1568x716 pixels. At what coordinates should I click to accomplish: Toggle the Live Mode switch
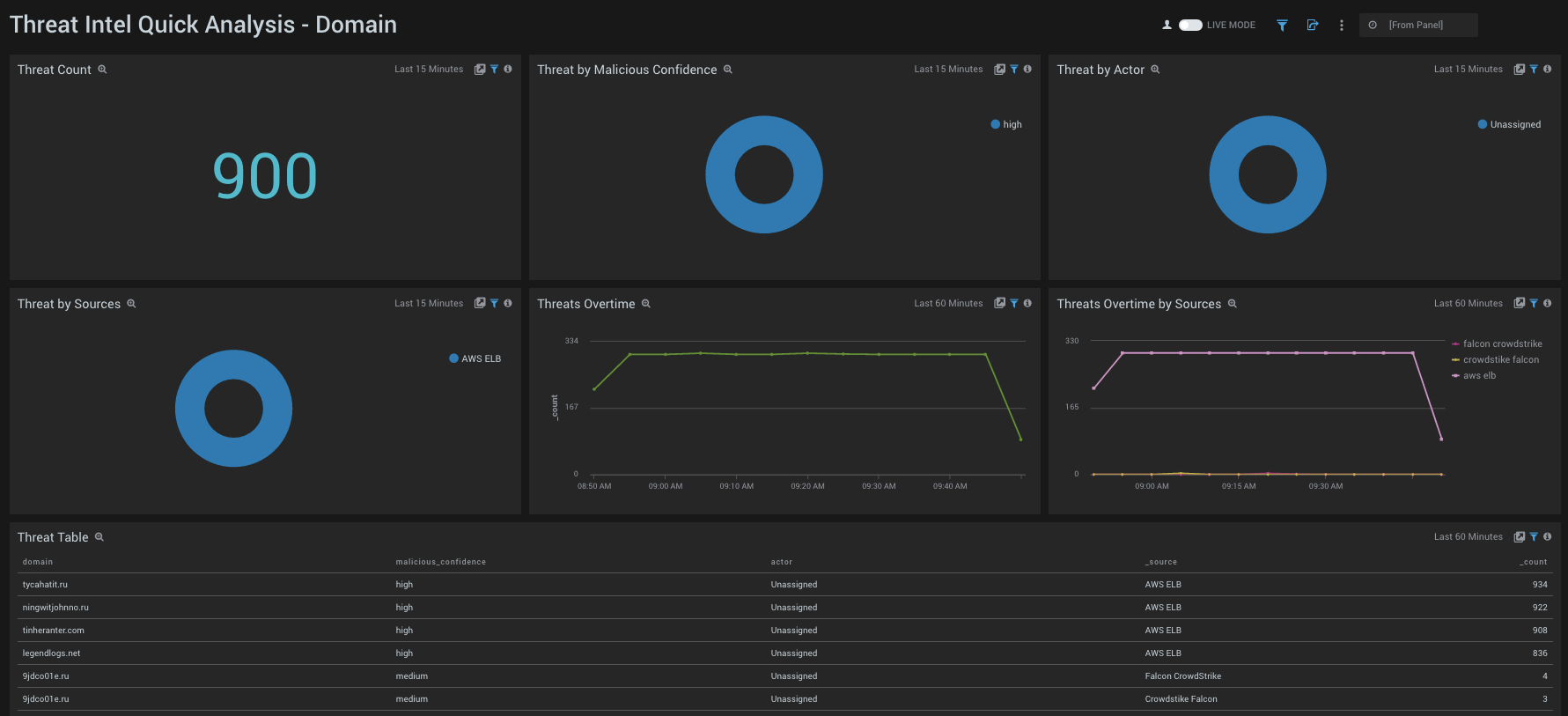(x=1190, y=25)
